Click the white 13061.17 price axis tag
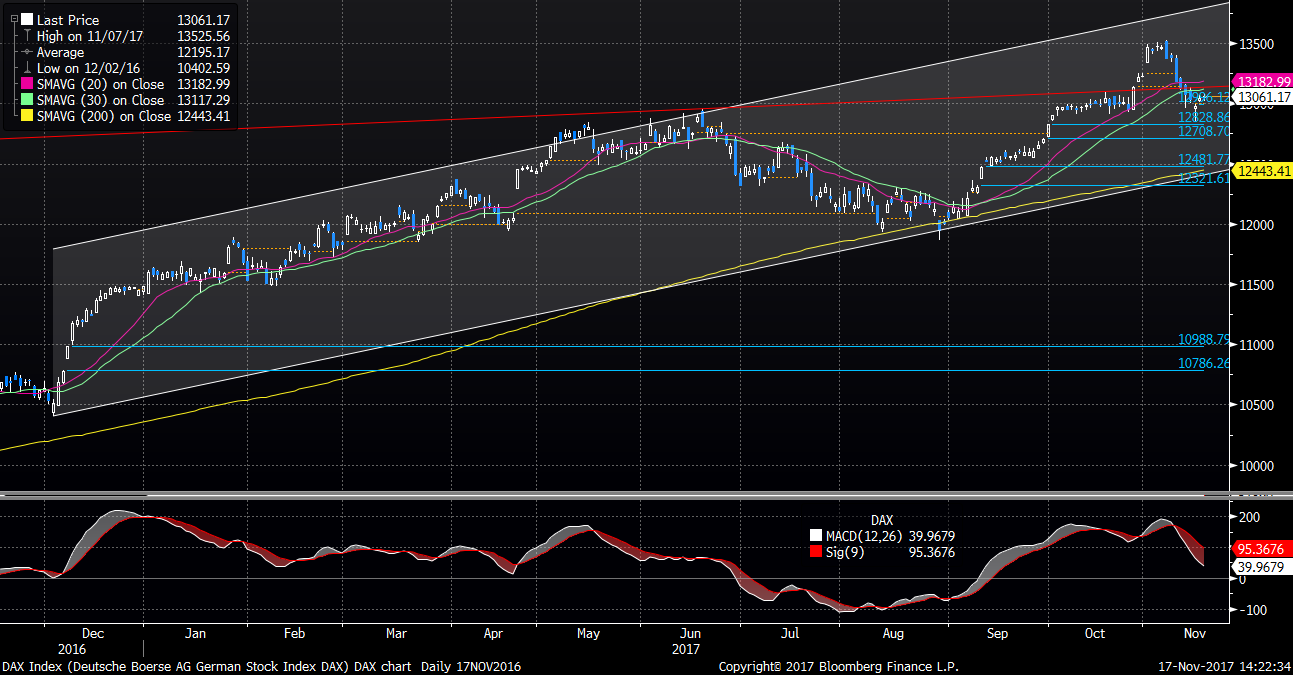Image resolution: width=1293 pixels, height=675 pixels. pyautogui.click(x=1261, y=97)
